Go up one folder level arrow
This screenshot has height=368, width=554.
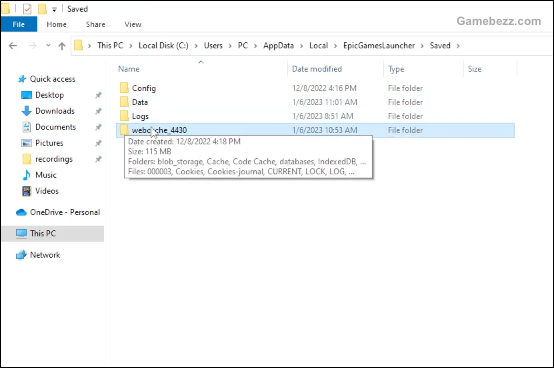coord(62,46)
